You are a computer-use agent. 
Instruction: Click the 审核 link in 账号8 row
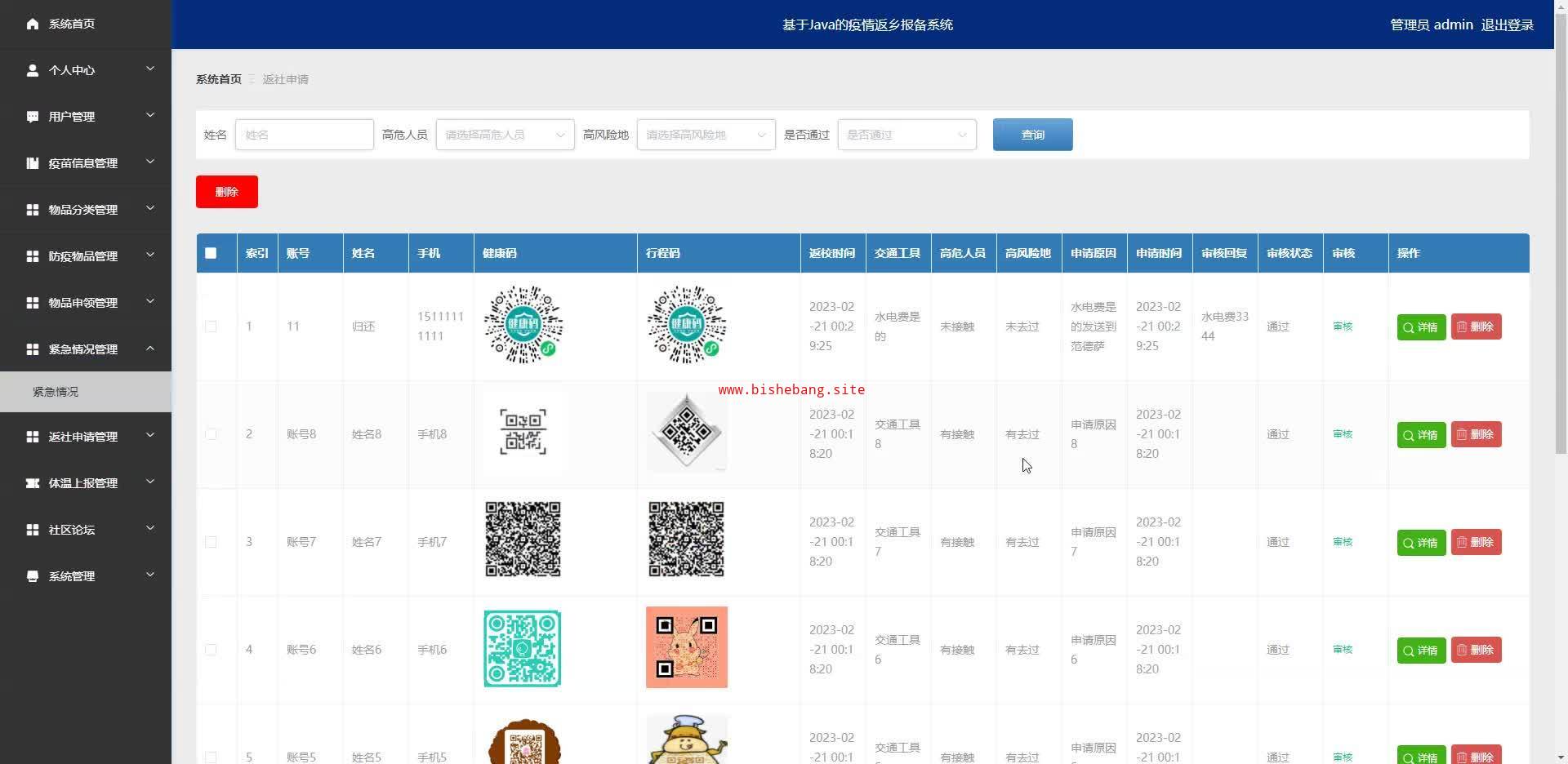pos(1343,434)
